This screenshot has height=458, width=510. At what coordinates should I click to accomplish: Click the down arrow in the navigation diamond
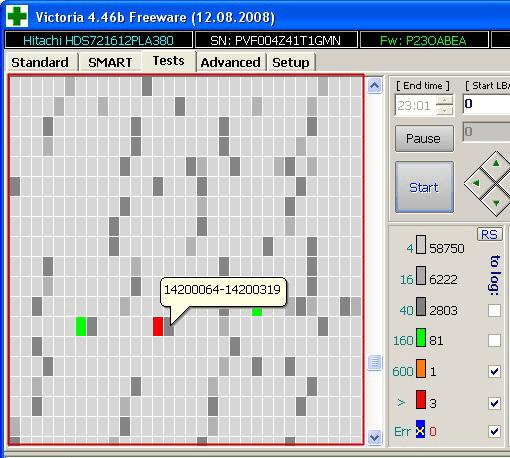[x=496, y=203]
